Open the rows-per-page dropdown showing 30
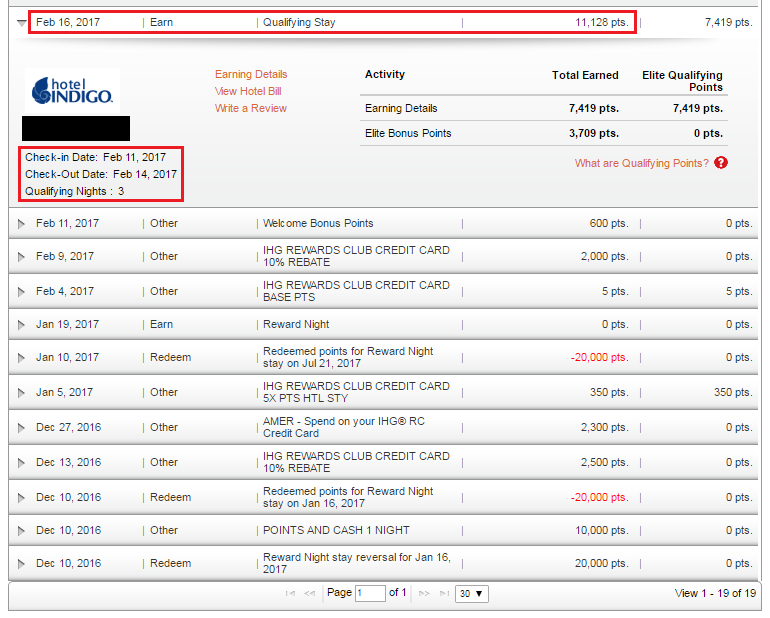 click(471, 594)
